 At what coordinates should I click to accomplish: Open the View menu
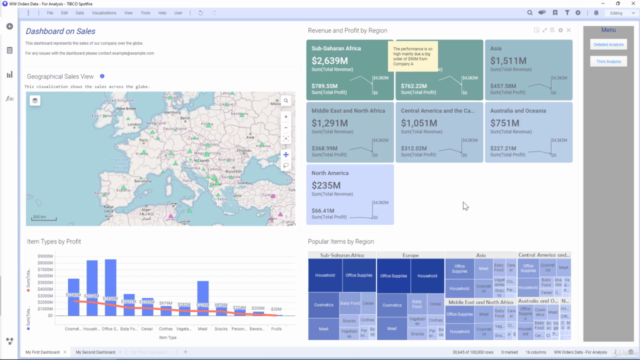click(x=128, y=13)
